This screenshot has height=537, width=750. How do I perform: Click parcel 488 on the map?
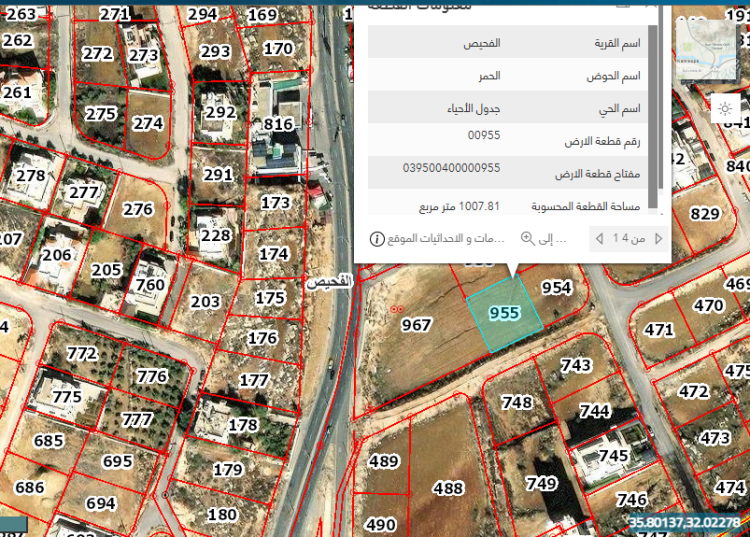pos(447,488)
